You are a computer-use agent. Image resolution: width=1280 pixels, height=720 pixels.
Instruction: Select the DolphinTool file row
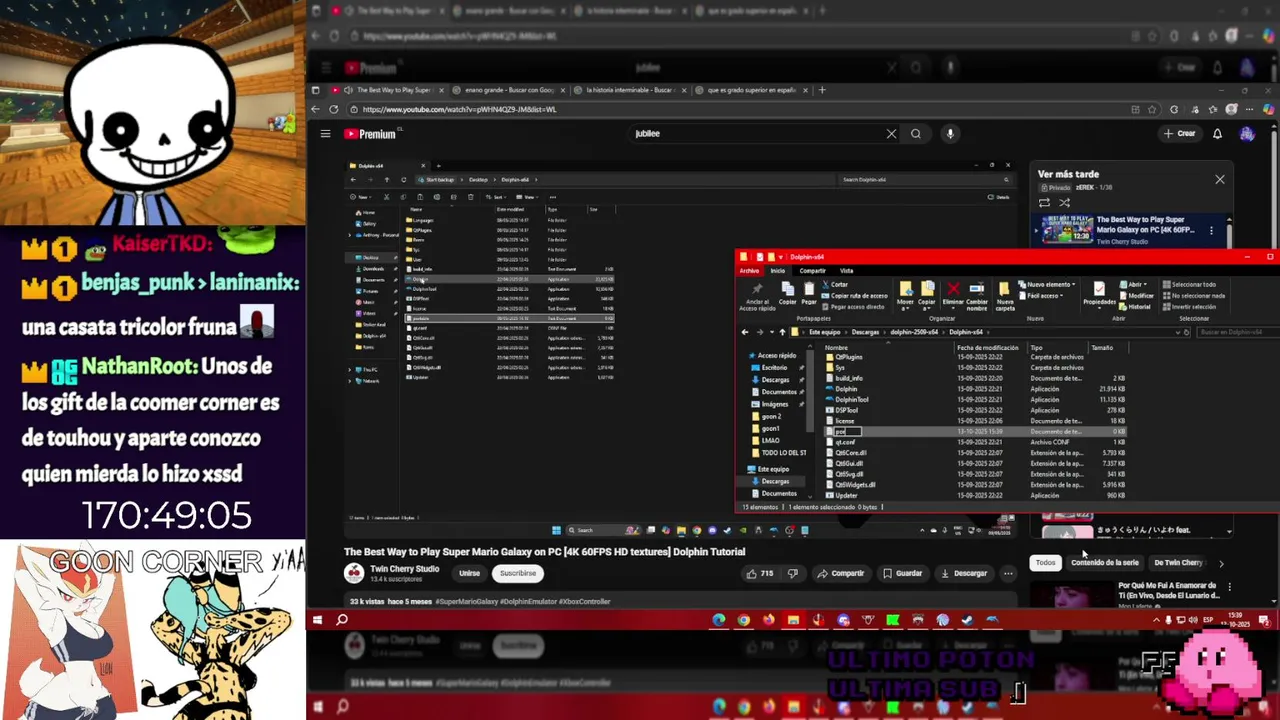975,400
